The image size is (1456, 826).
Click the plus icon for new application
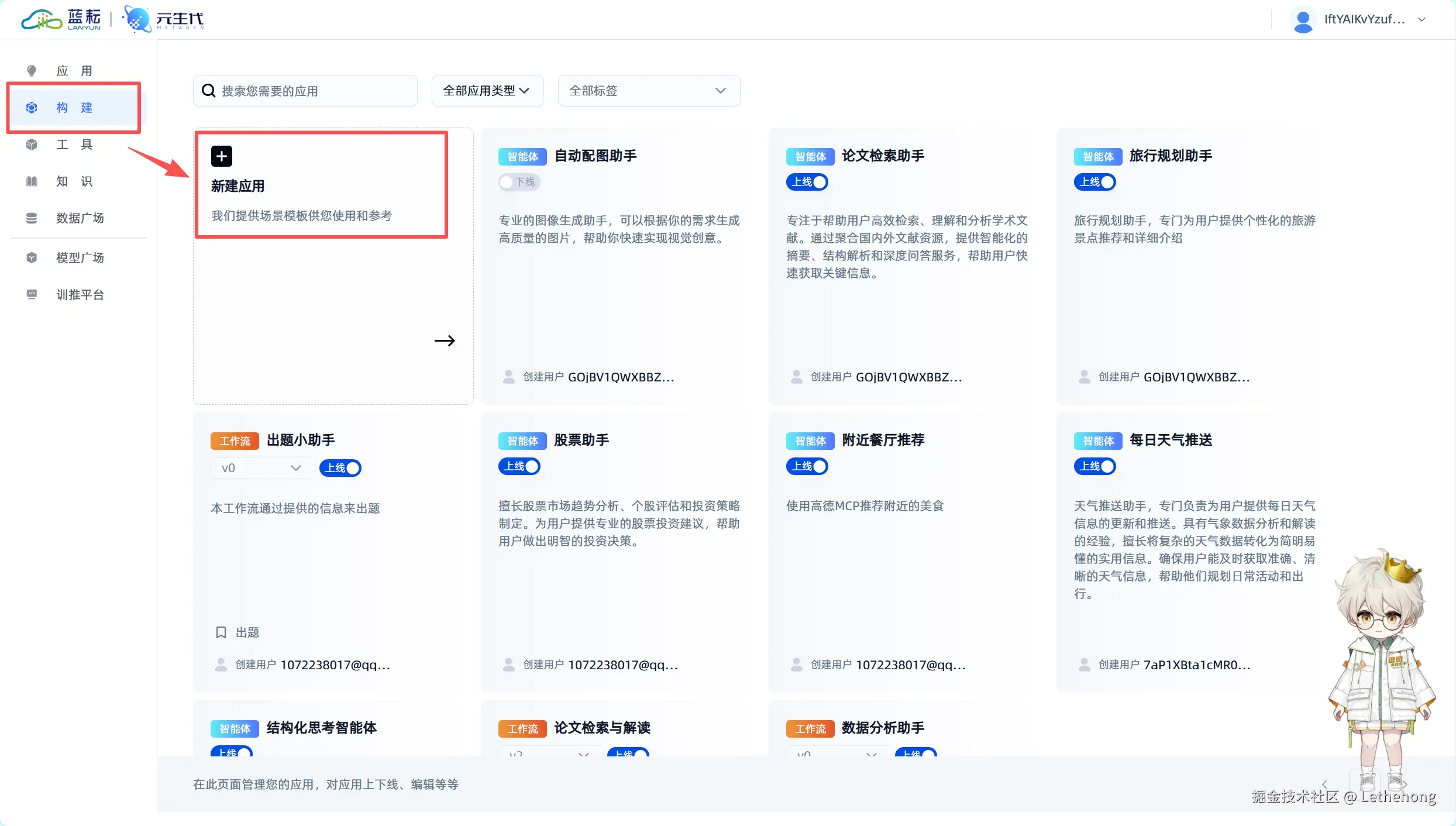(221, 156)
